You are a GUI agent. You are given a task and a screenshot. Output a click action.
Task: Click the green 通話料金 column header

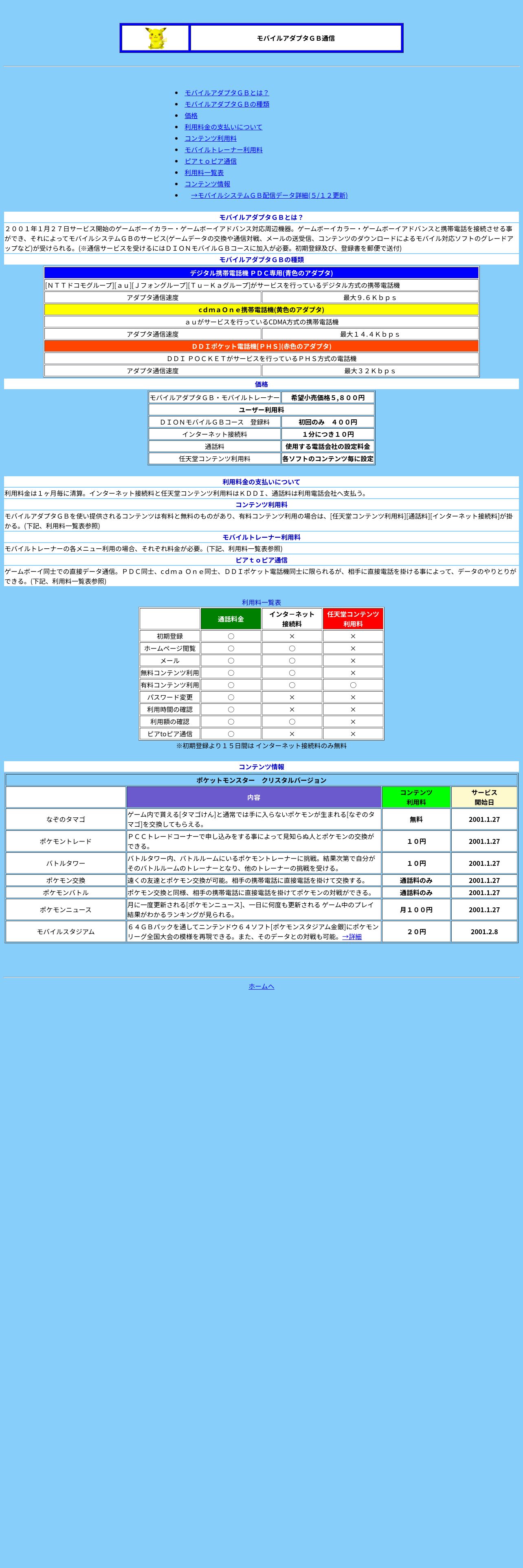point(231,619)
